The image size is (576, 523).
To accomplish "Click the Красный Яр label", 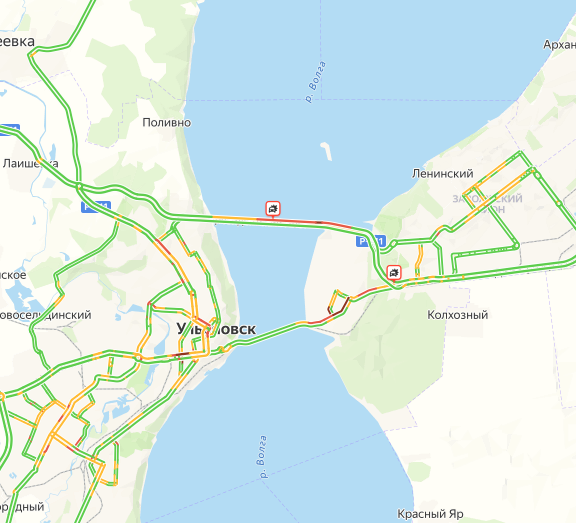I will point(430,513).
